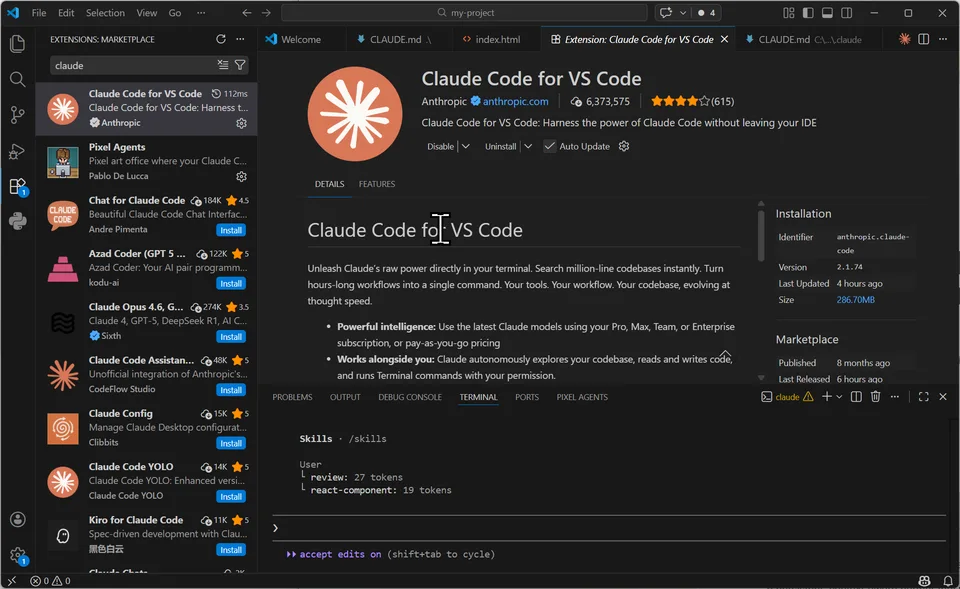Open the Accounts icon in activity bar
The height and width of the screenshot is (589, 960).
point(18,520)
